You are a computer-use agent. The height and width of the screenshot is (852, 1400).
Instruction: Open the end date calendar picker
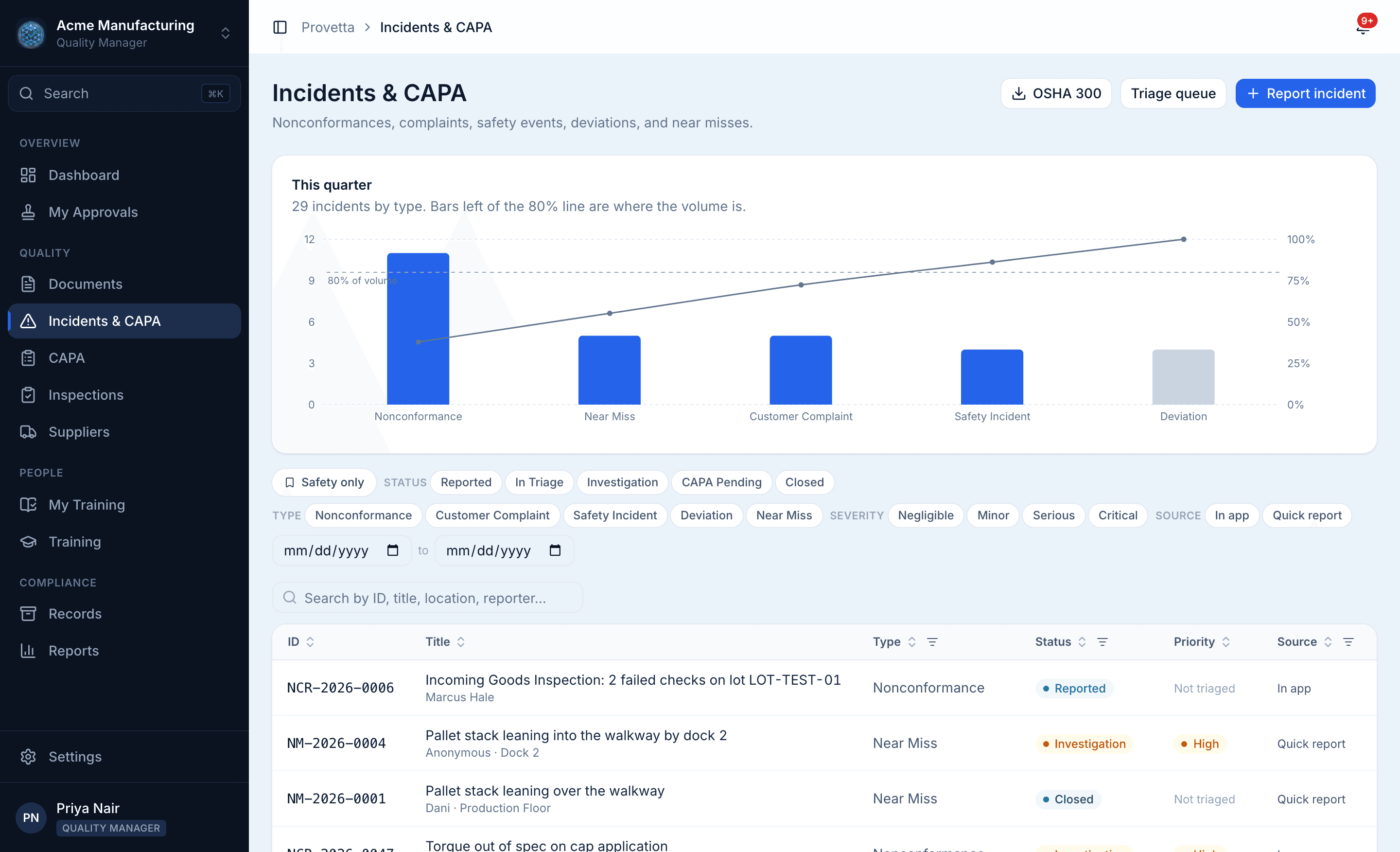click(x=555, y=550)
